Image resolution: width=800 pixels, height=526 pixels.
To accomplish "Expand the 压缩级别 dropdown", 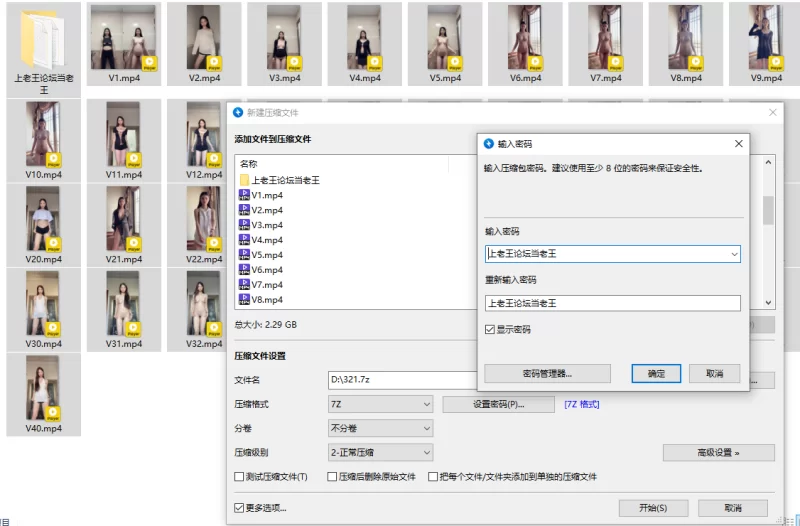I will (380, 453).
